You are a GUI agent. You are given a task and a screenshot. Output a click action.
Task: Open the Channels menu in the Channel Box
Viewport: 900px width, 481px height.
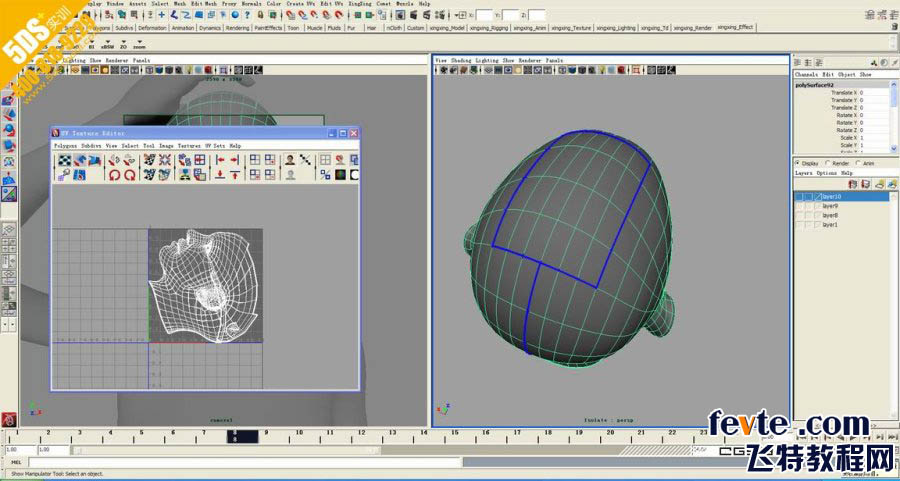click(805, 75)
